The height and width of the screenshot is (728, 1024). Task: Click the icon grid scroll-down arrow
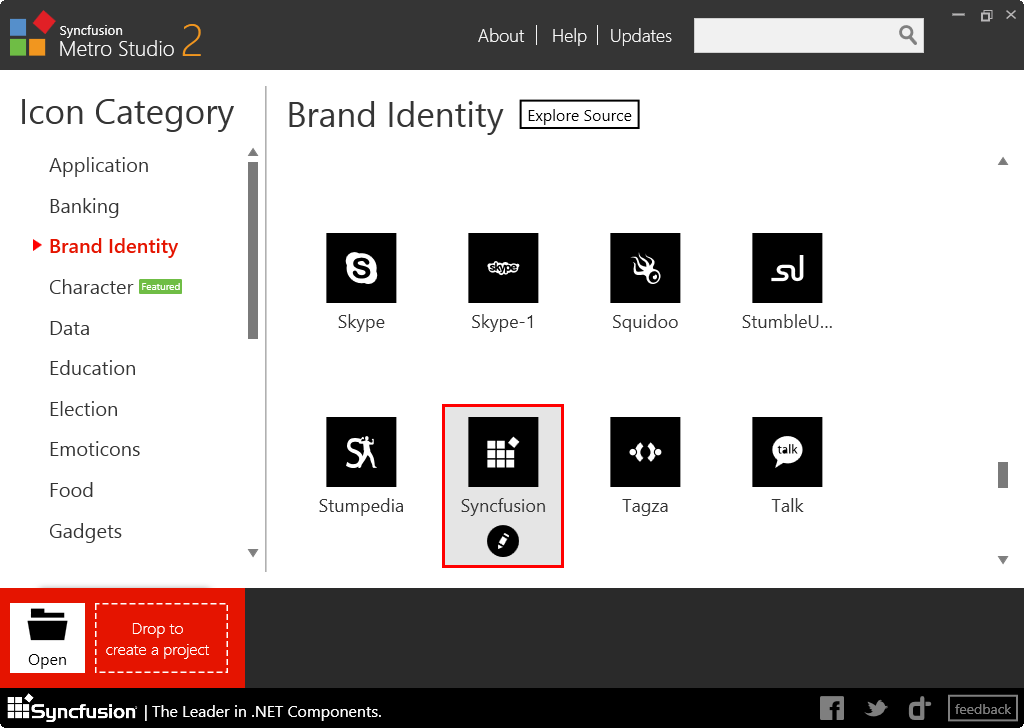(x=1003, y=560)
